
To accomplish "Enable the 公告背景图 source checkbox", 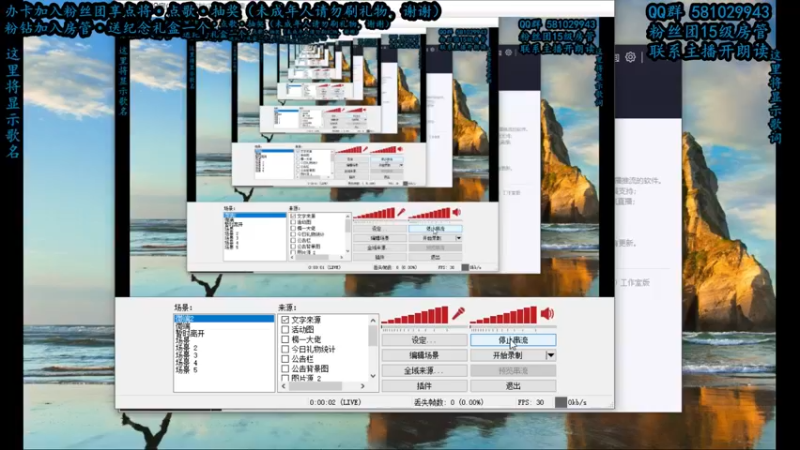I will pyautogui.click(x=285, y=368).
